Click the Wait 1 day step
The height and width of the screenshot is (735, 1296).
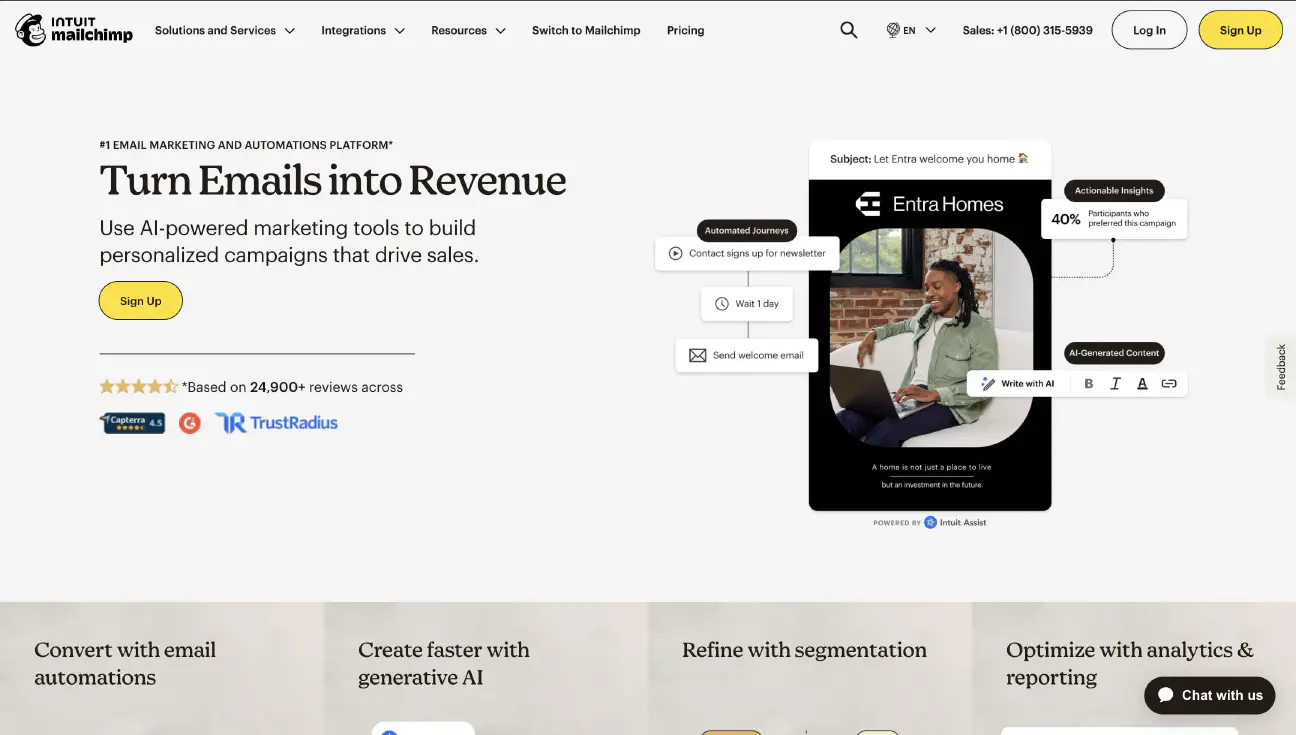(x=747, y=304)
